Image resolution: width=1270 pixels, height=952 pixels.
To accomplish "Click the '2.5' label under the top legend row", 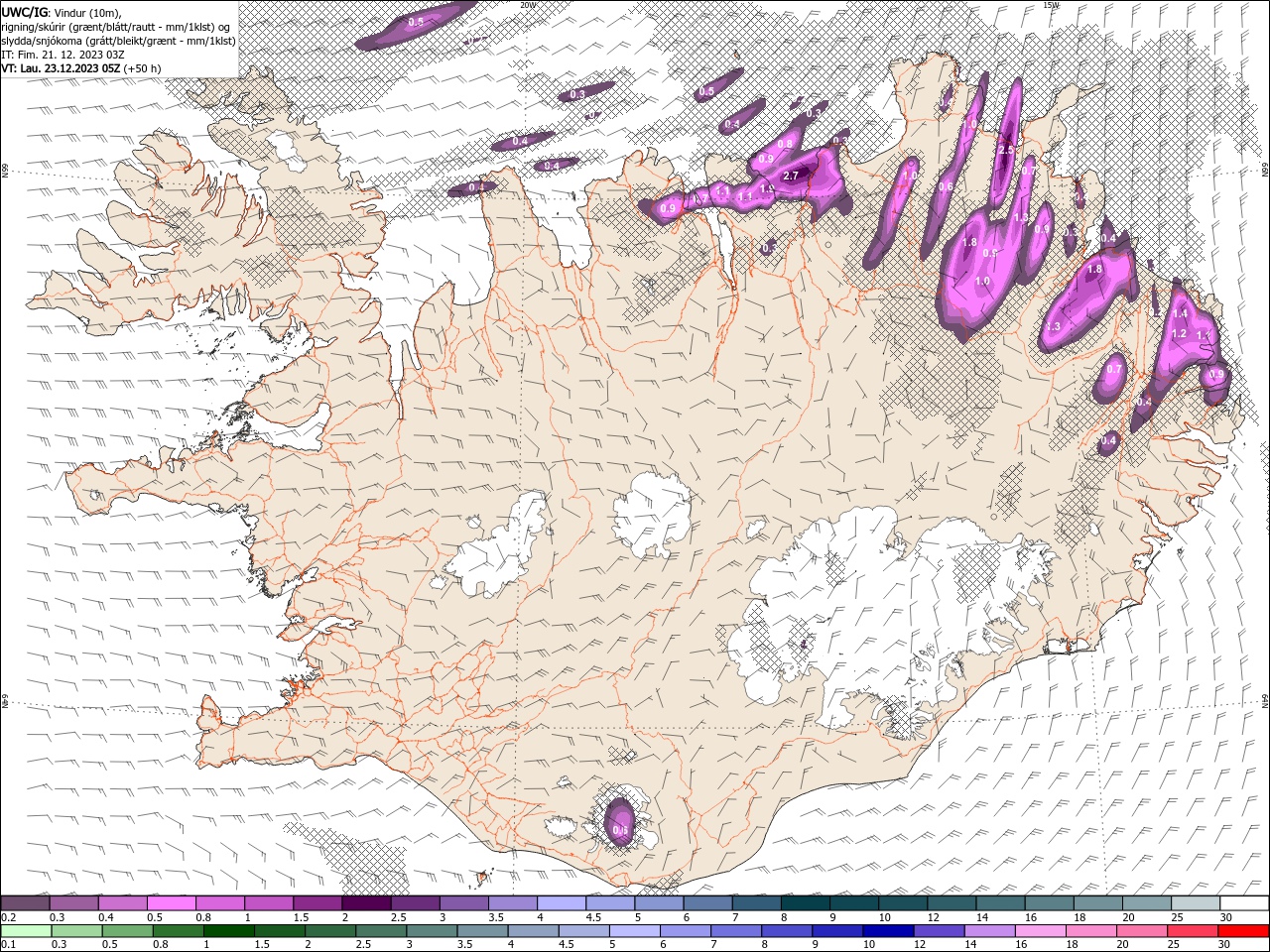I will point(398,917).
